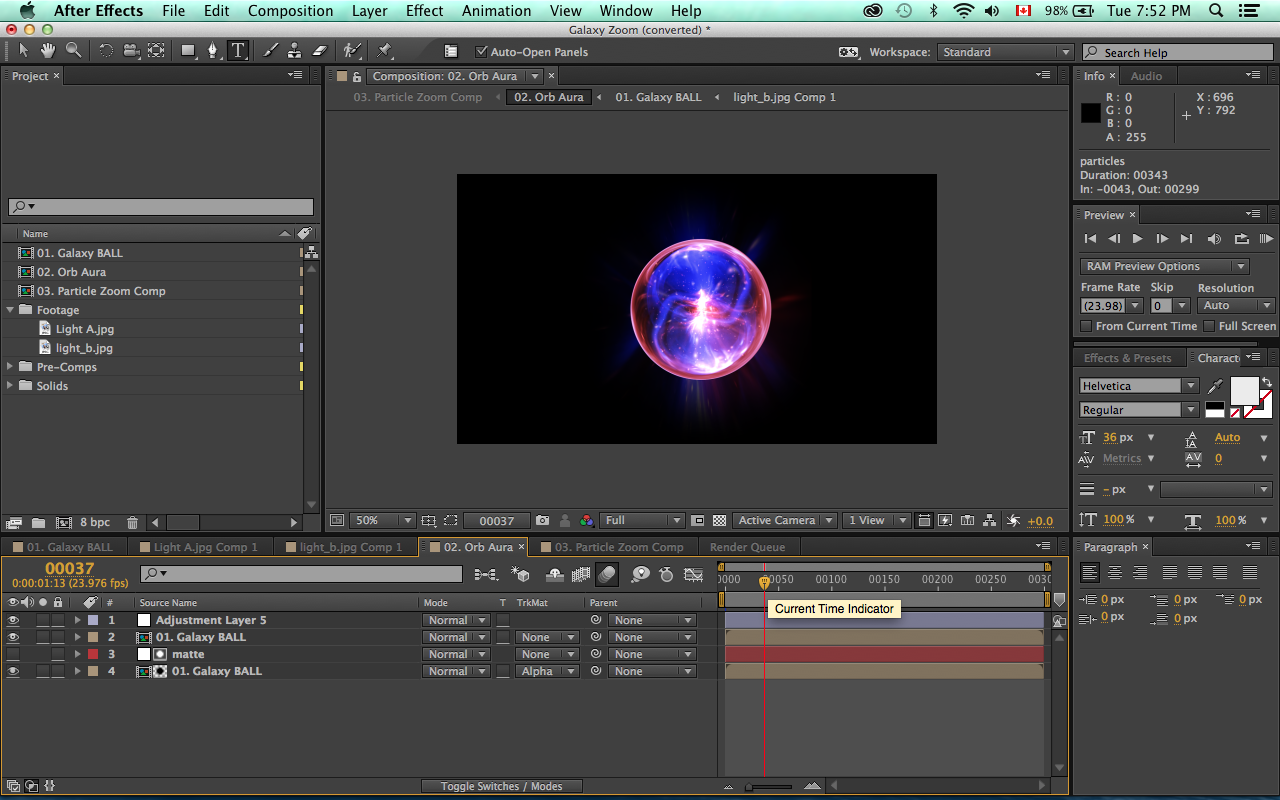
Task: Select the Unified Camera tool
Action: tap(131, 51)
